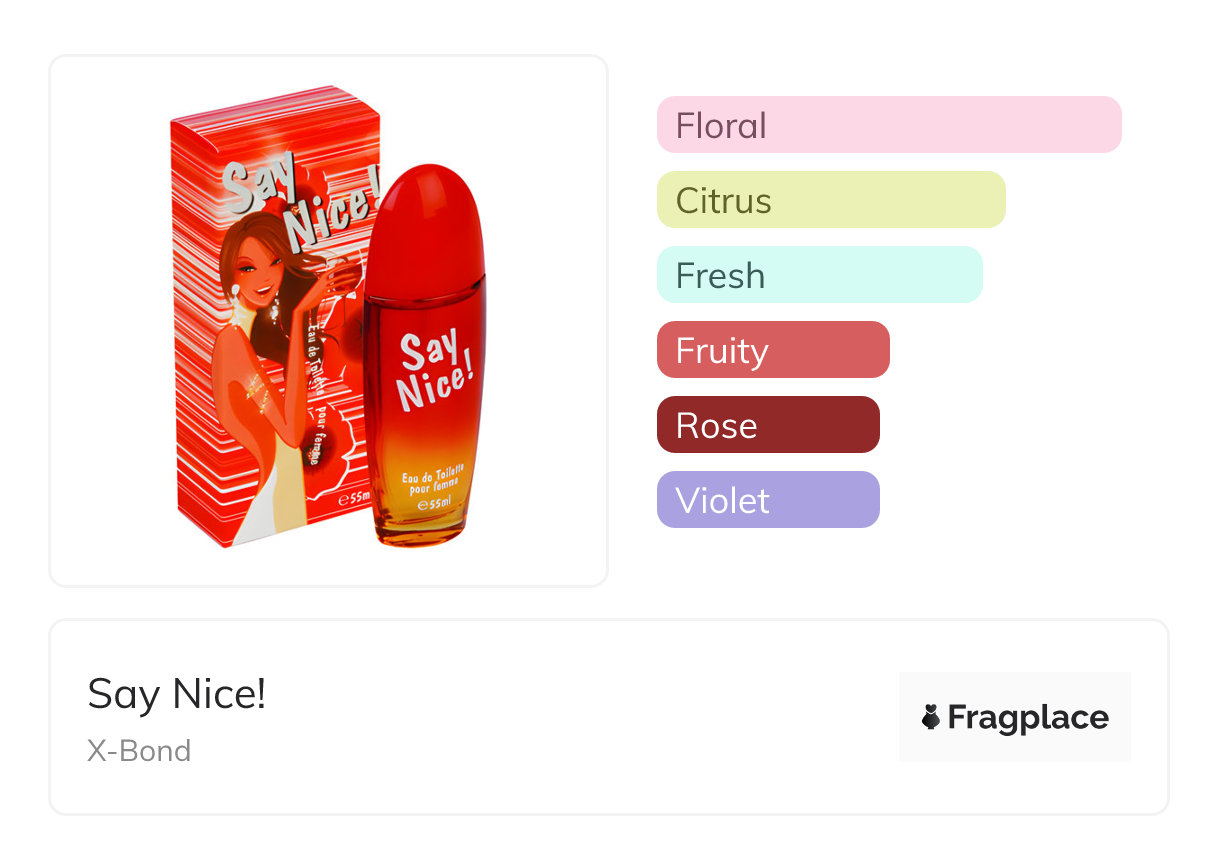Click the X-Bond brand name
1218x864 pixels.
tap(139, 751)
